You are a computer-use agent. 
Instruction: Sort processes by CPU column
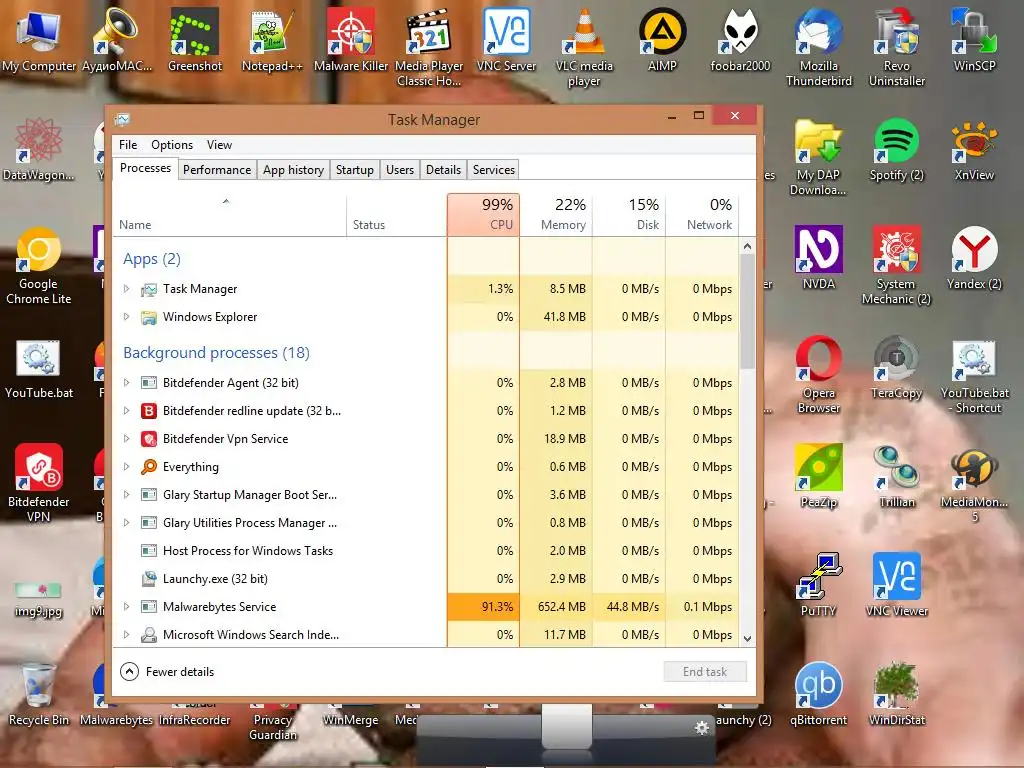[x=483, y=215]
